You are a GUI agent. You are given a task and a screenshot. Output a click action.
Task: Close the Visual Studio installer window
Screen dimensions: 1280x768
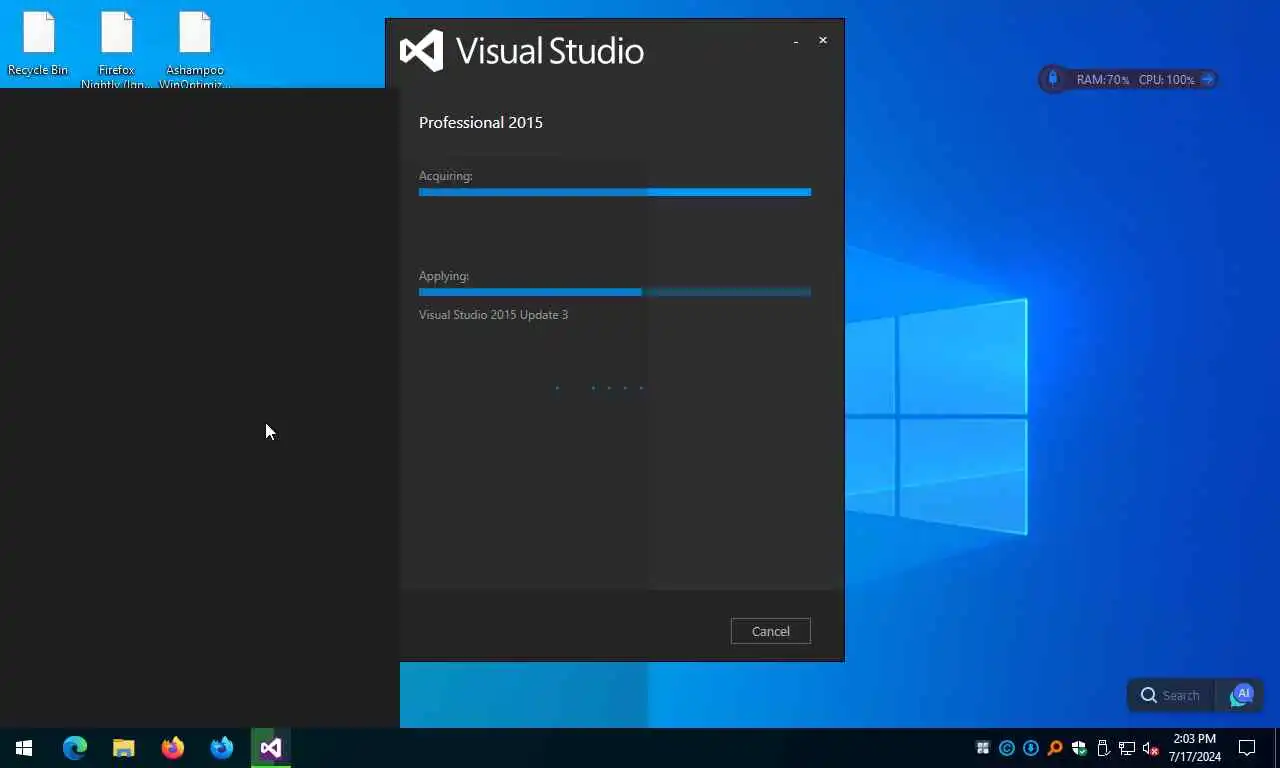(x=823, y=40)
